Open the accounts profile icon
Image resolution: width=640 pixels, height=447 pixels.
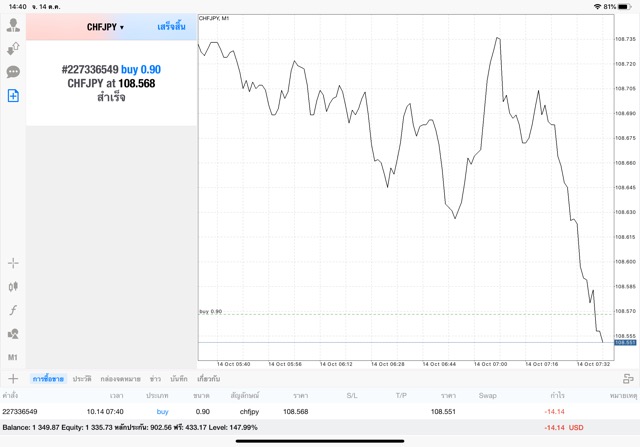13,25
